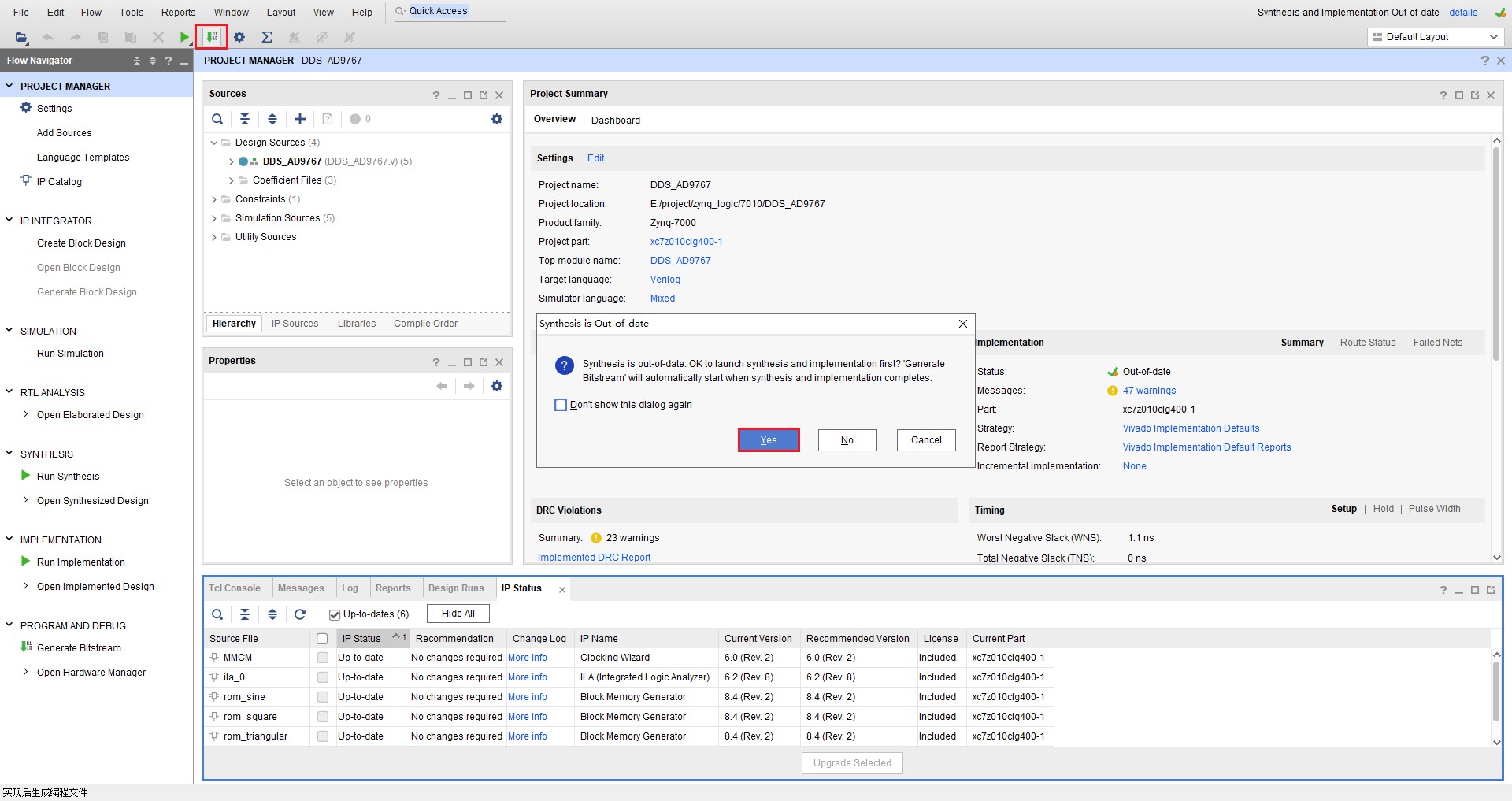The height and width of the screenshot is (801, 1512).
Task: Check Don't show this dialog again
Action: click(x=561, y=405)
